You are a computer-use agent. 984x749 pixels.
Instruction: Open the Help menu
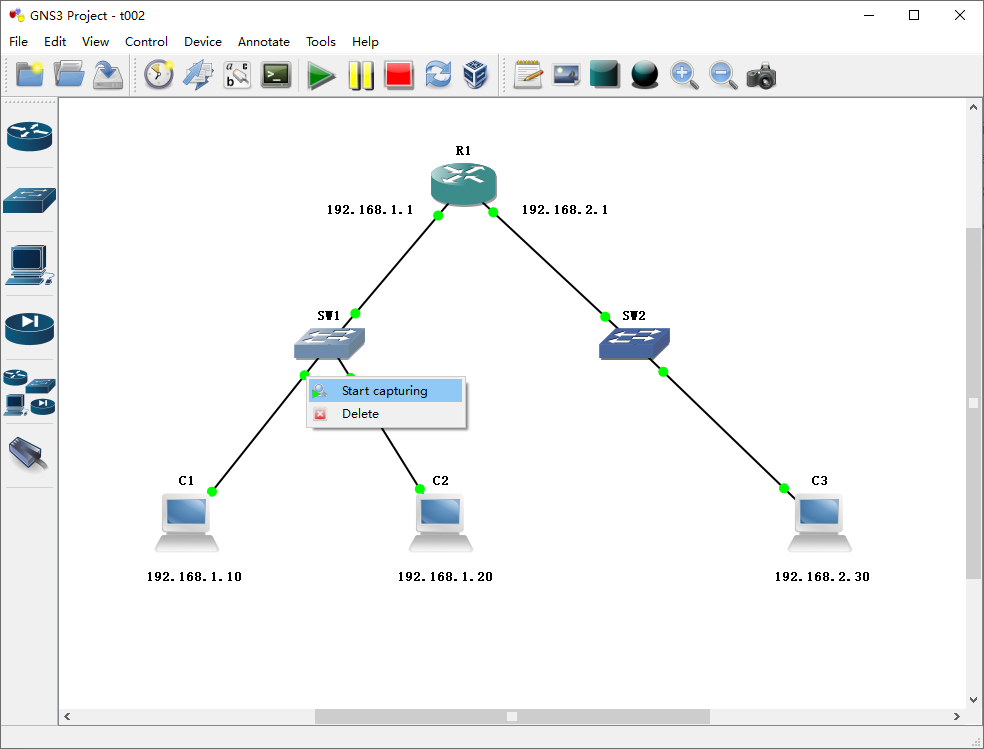point(365,41)
